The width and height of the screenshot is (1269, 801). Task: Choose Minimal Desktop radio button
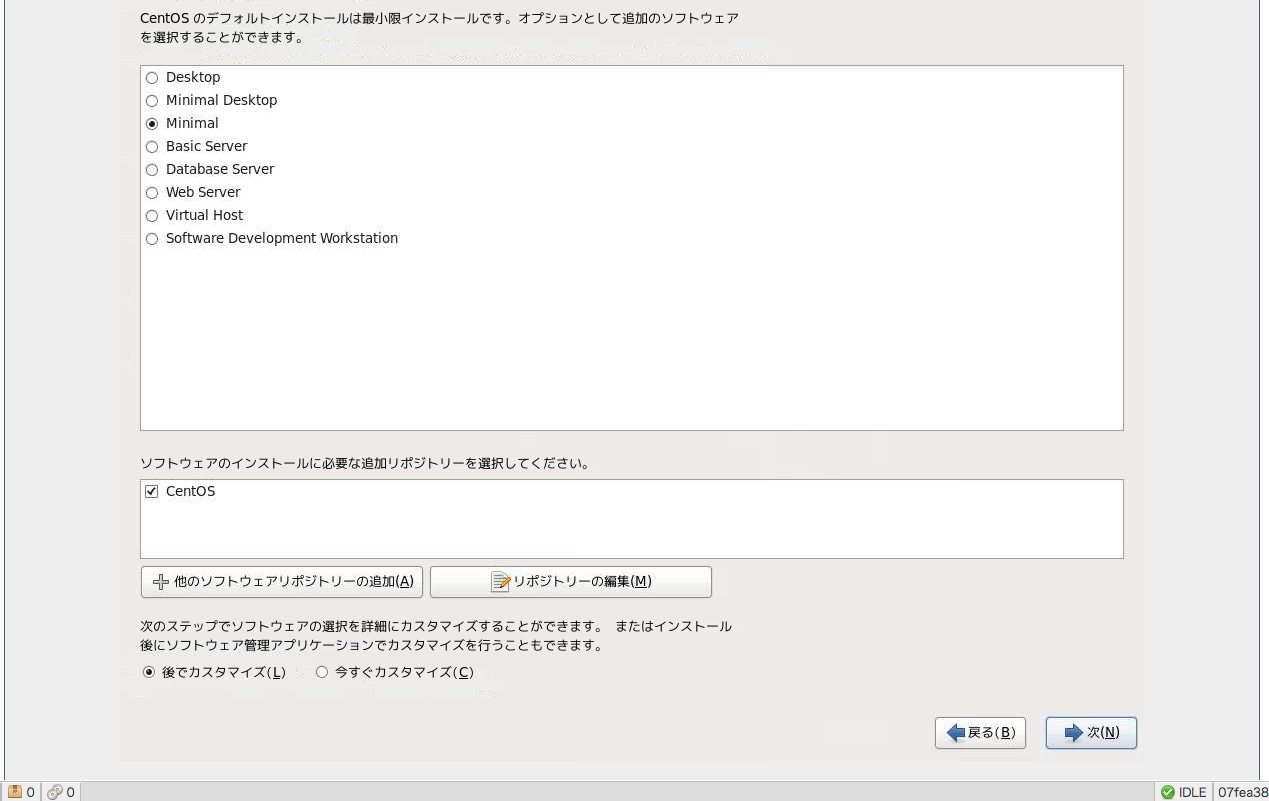click(152, 101)
